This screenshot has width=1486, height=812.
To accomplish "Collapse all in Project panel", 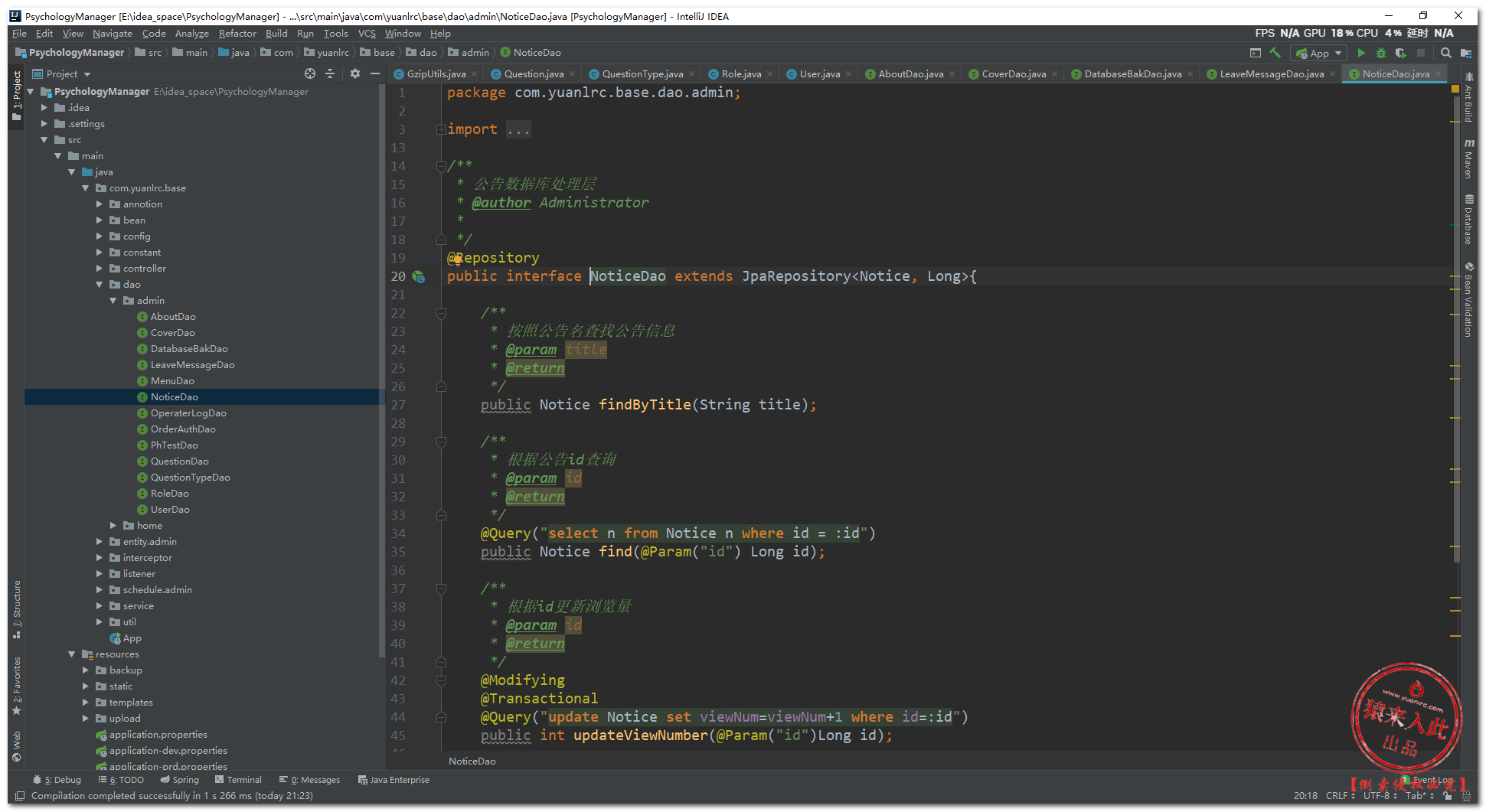I will click(330, 73).
